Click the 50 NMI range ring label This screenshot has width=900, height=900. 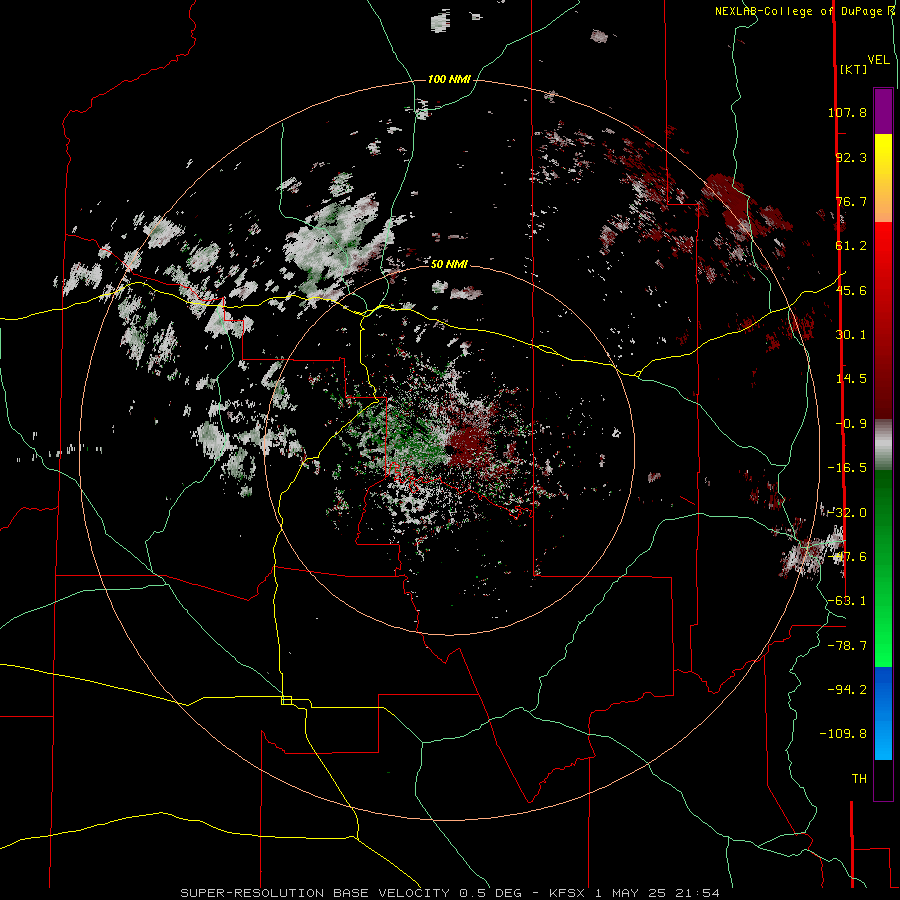point(449,264)
